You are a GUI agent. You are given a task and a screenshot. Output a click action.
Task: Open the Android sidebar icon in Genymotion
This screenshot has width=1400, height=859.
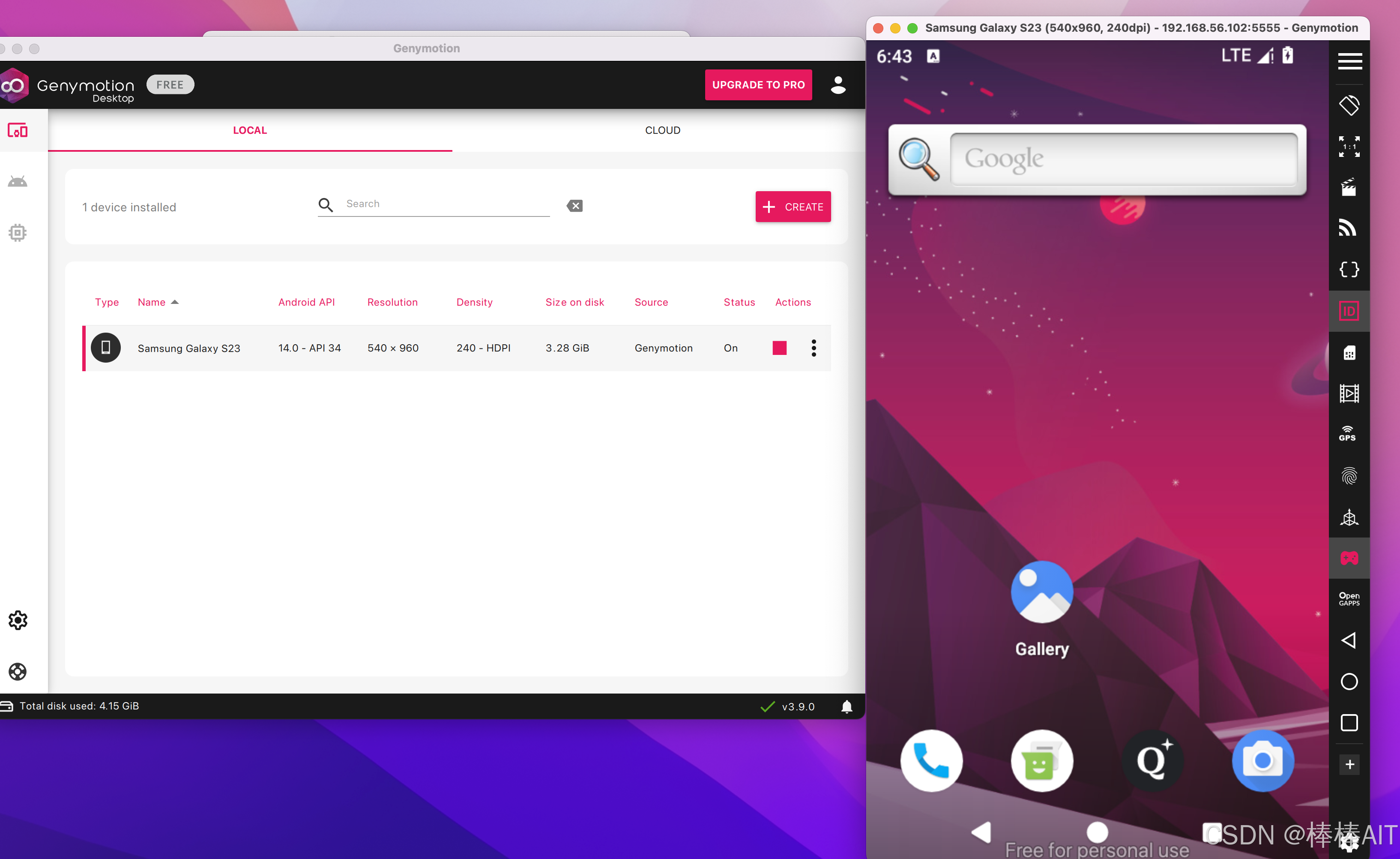point(18,181)
